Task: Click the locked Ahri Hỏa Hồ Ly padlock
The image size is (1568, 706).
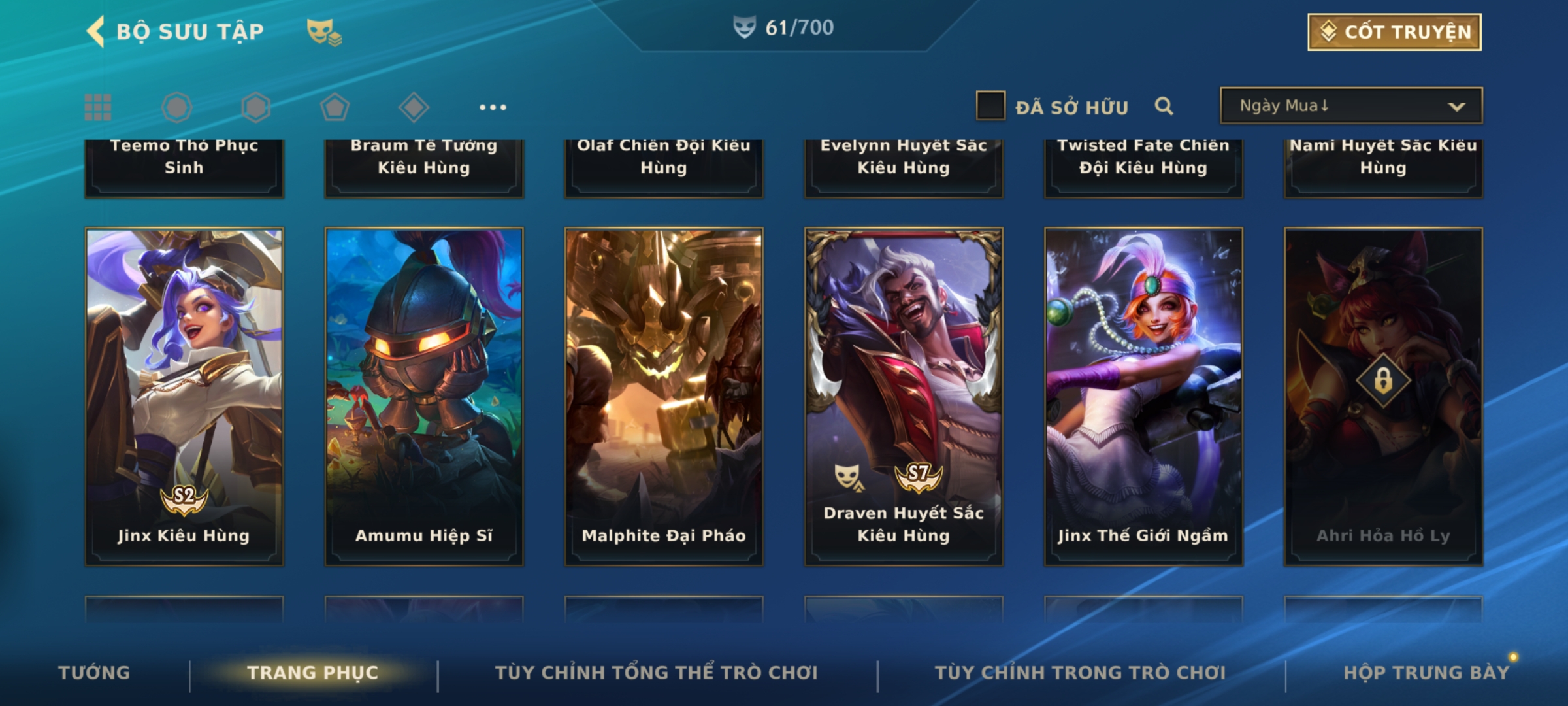Action: (1383, 380)
